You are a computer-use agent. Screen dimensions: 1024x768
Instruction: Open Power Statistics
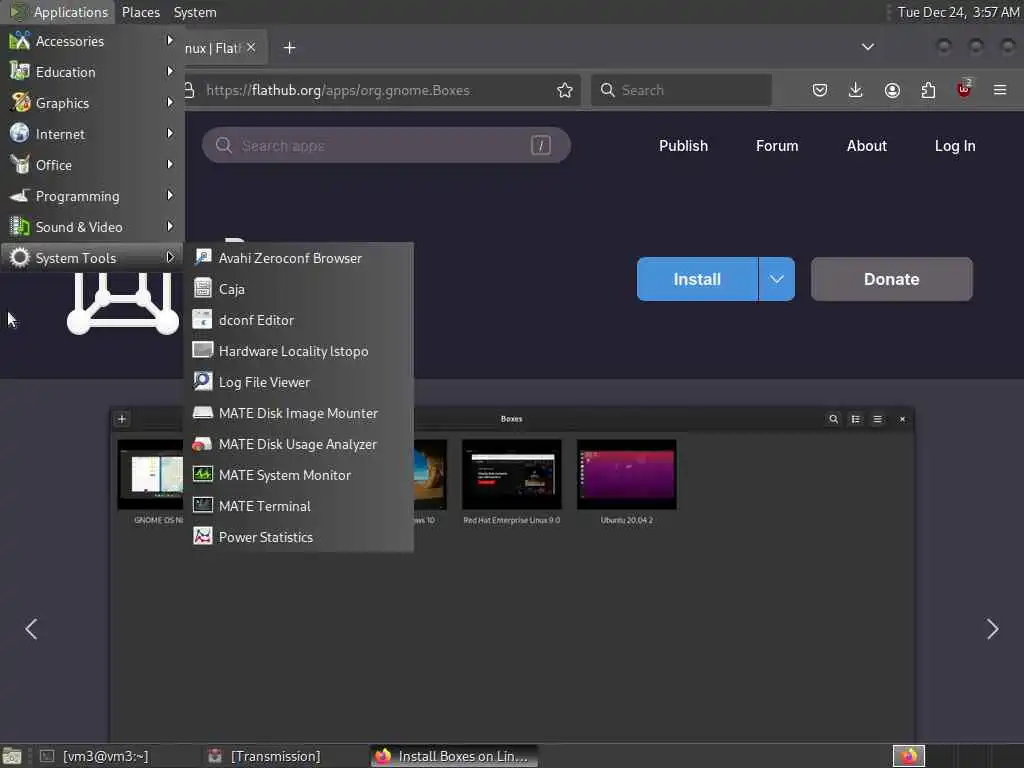tap(299, 537)
